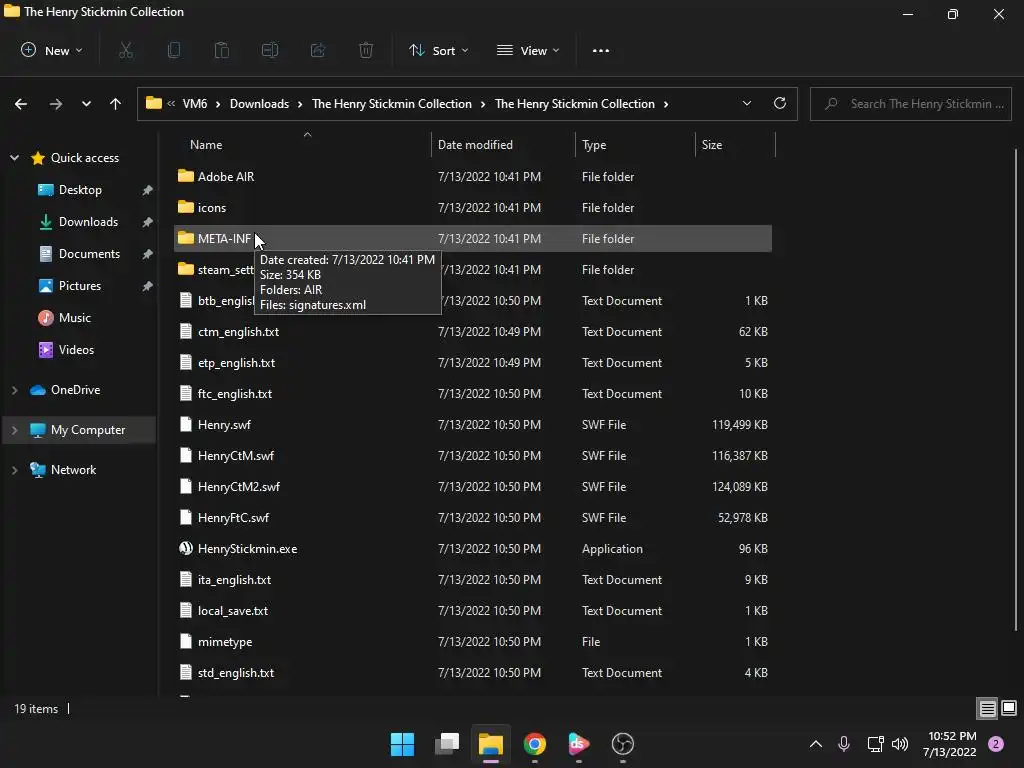The height and width of the screenshot is (768, 1024).
Task: Open the pink DS app in taskbar
Action: pyautogui.click(x=579, y=744)
